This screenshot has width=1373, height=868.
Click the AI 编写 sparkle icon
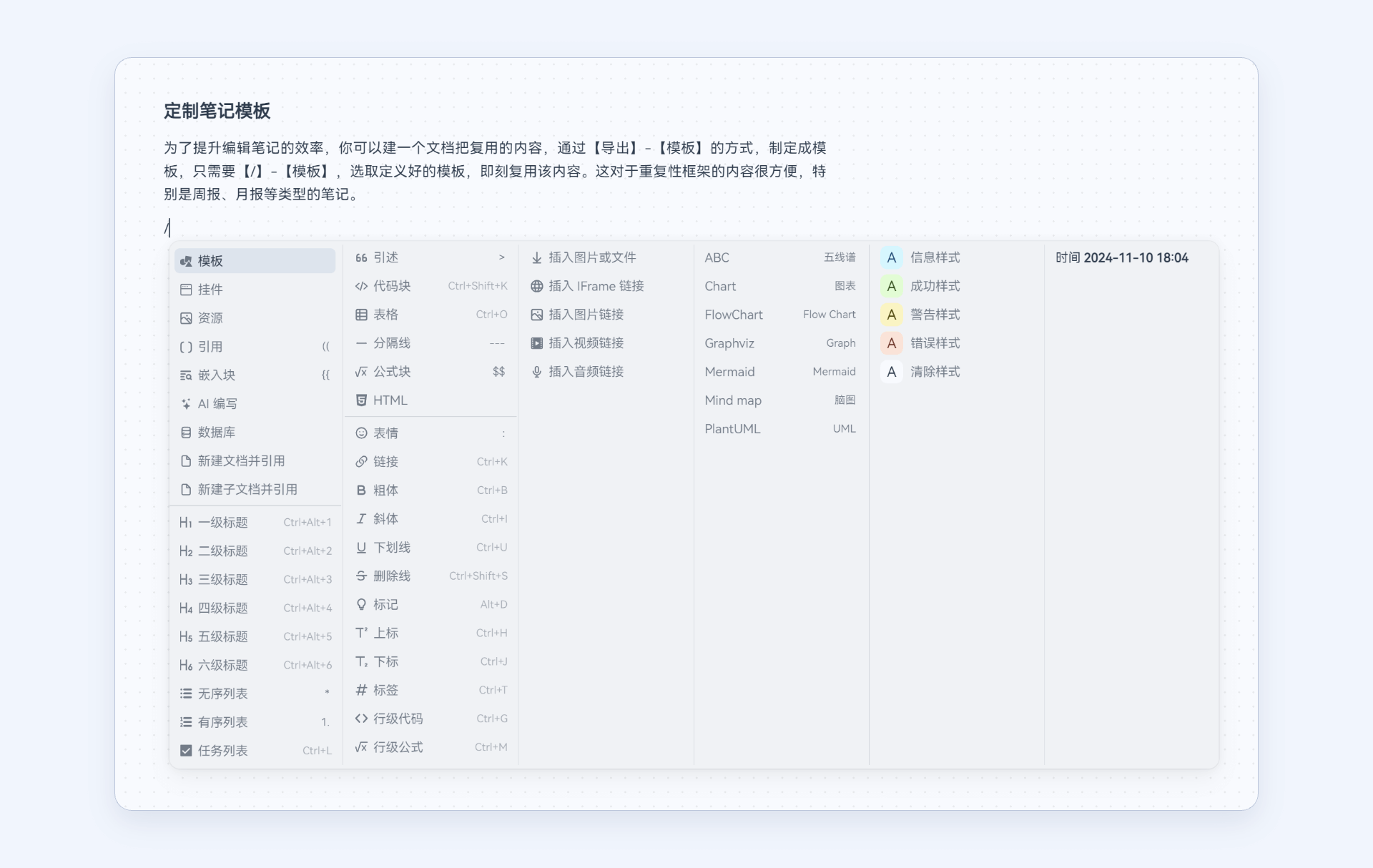(x=186, y=404)
